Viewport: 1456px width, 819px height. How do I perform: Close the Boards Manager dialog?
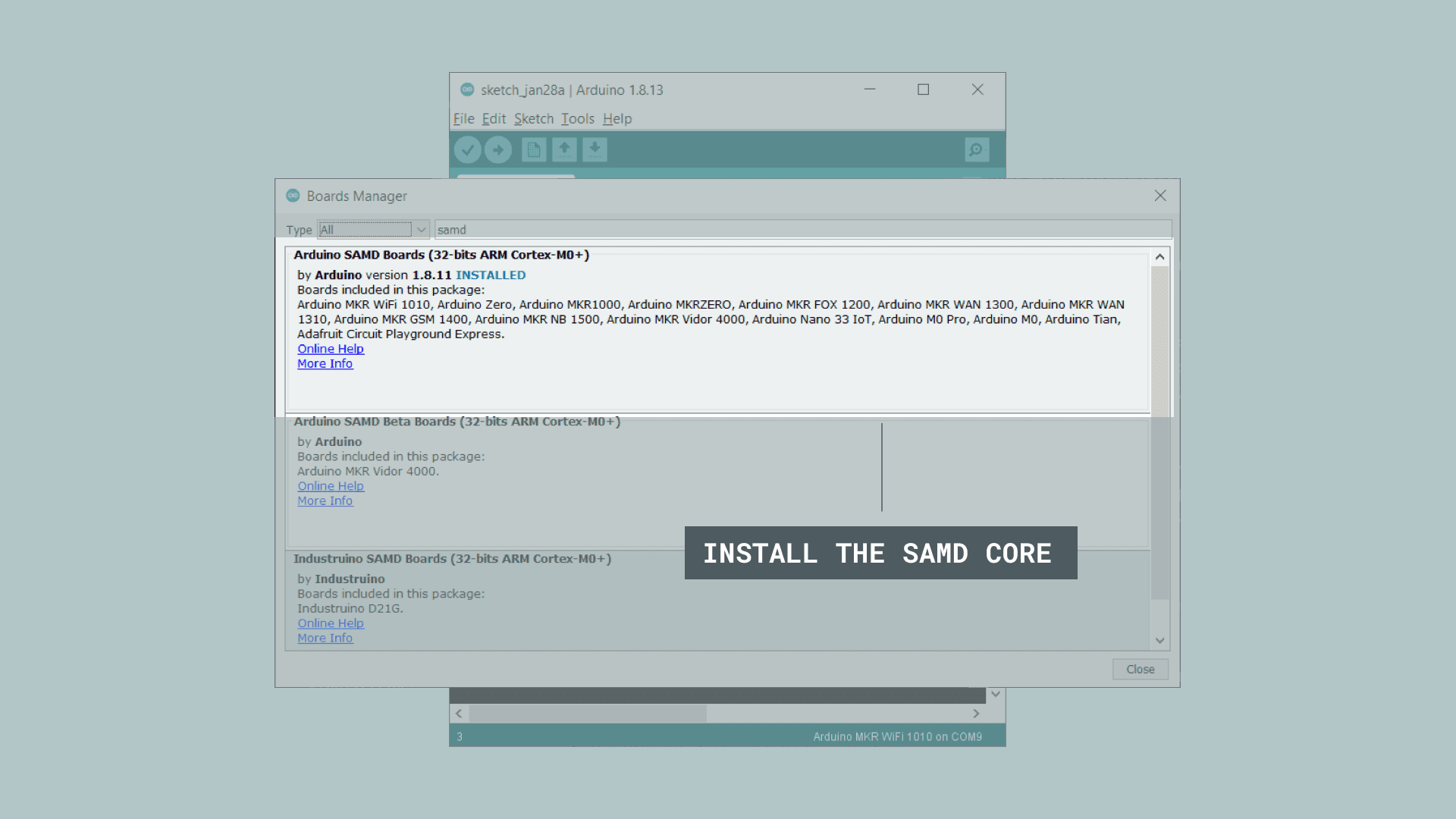coord(1140,668)
